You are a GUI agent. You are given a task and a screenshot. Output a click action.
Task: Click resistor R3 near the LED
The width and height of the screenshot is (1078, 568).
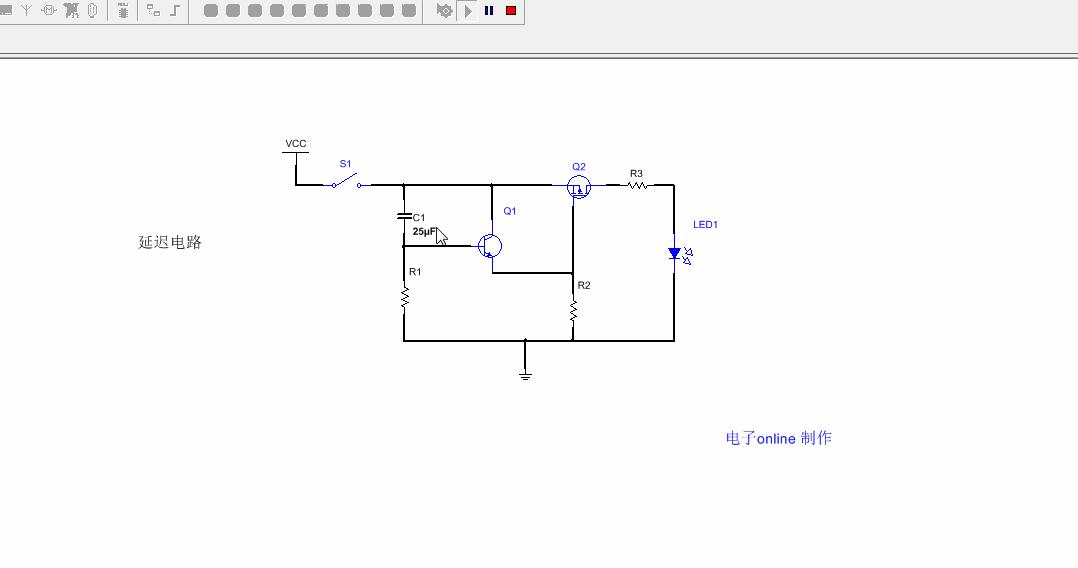coord(637,185)
